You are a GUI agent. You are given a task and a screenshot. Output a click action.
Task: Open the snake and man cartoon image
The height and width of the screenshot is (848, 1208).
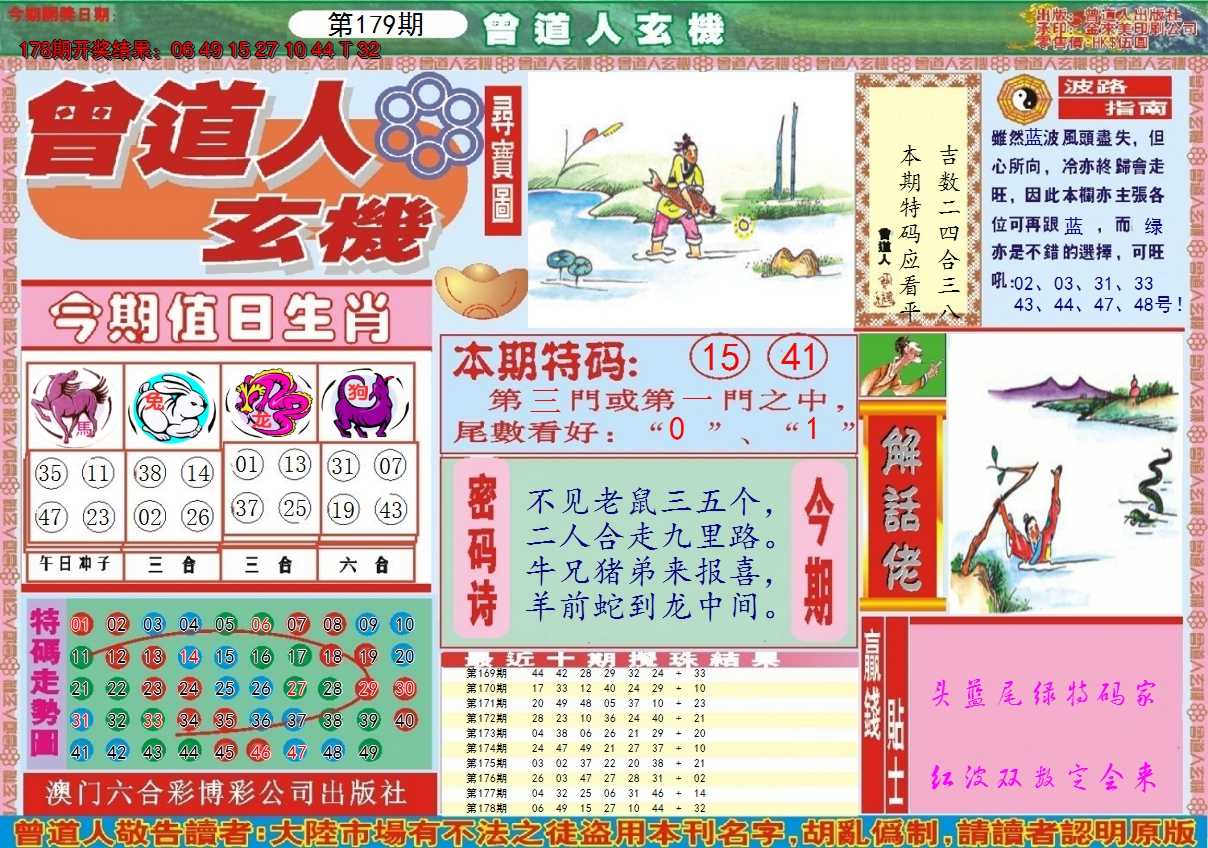click(1065, 475)
